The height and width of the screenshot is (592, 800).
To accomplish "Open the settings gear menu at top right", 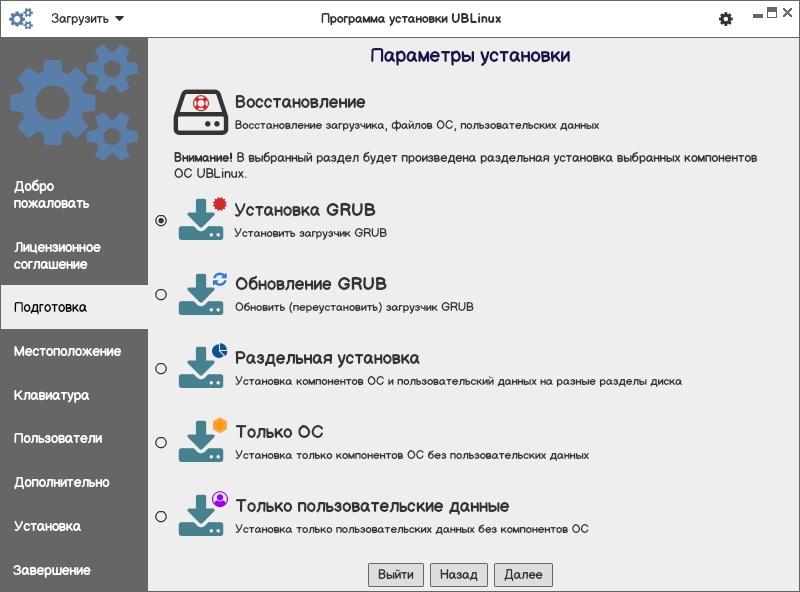I will 726,19.
